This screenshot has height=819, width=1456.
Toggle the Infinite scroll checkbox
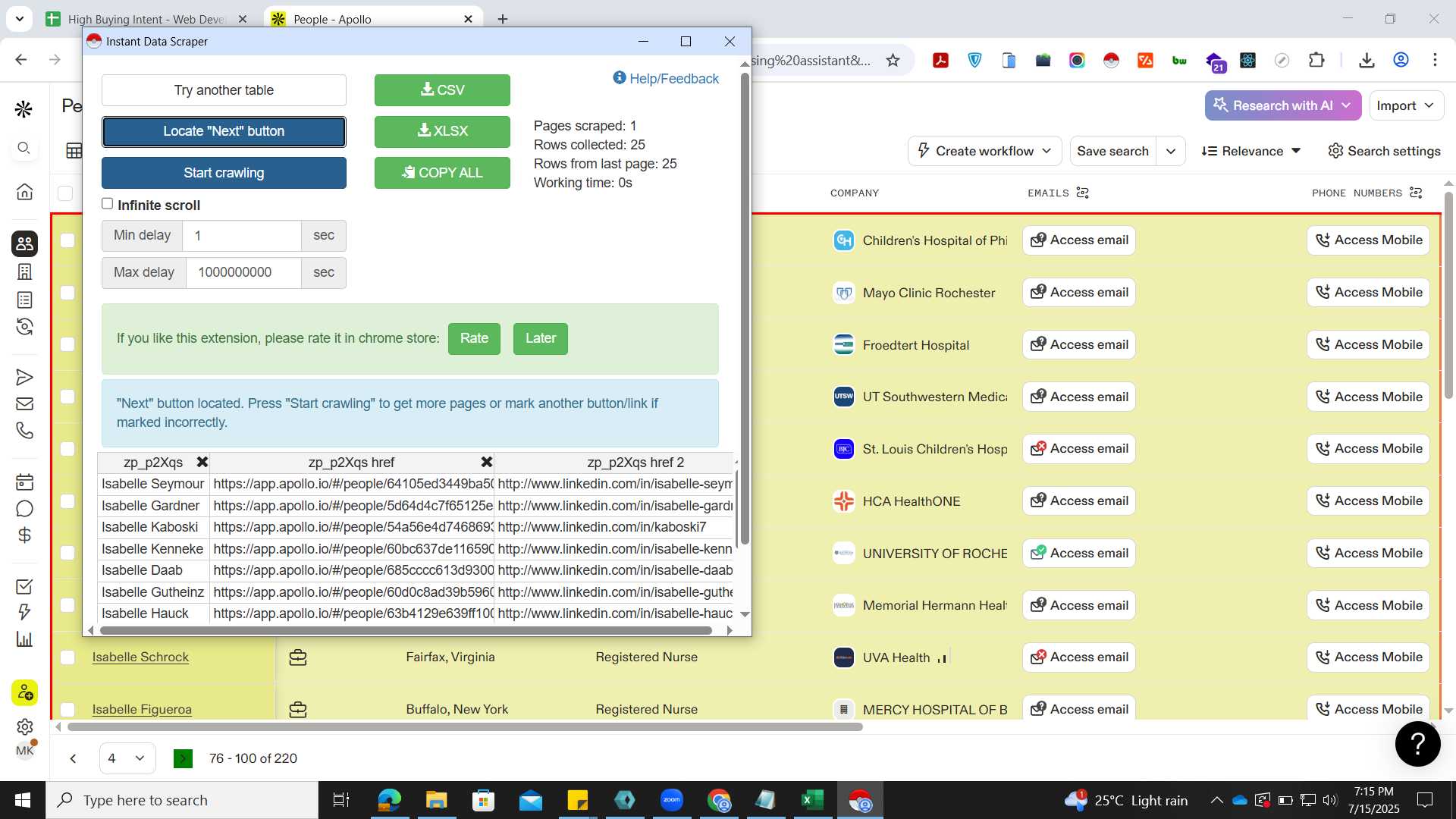(108, 204)
